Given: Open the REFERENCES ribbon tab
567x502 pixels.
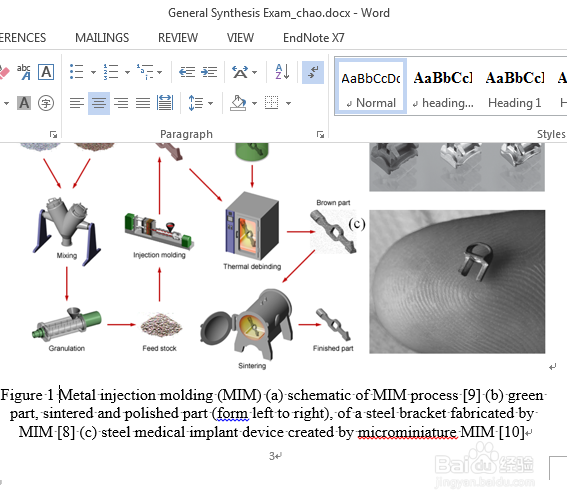Looking at the screenshot, I should pos(23,38).
